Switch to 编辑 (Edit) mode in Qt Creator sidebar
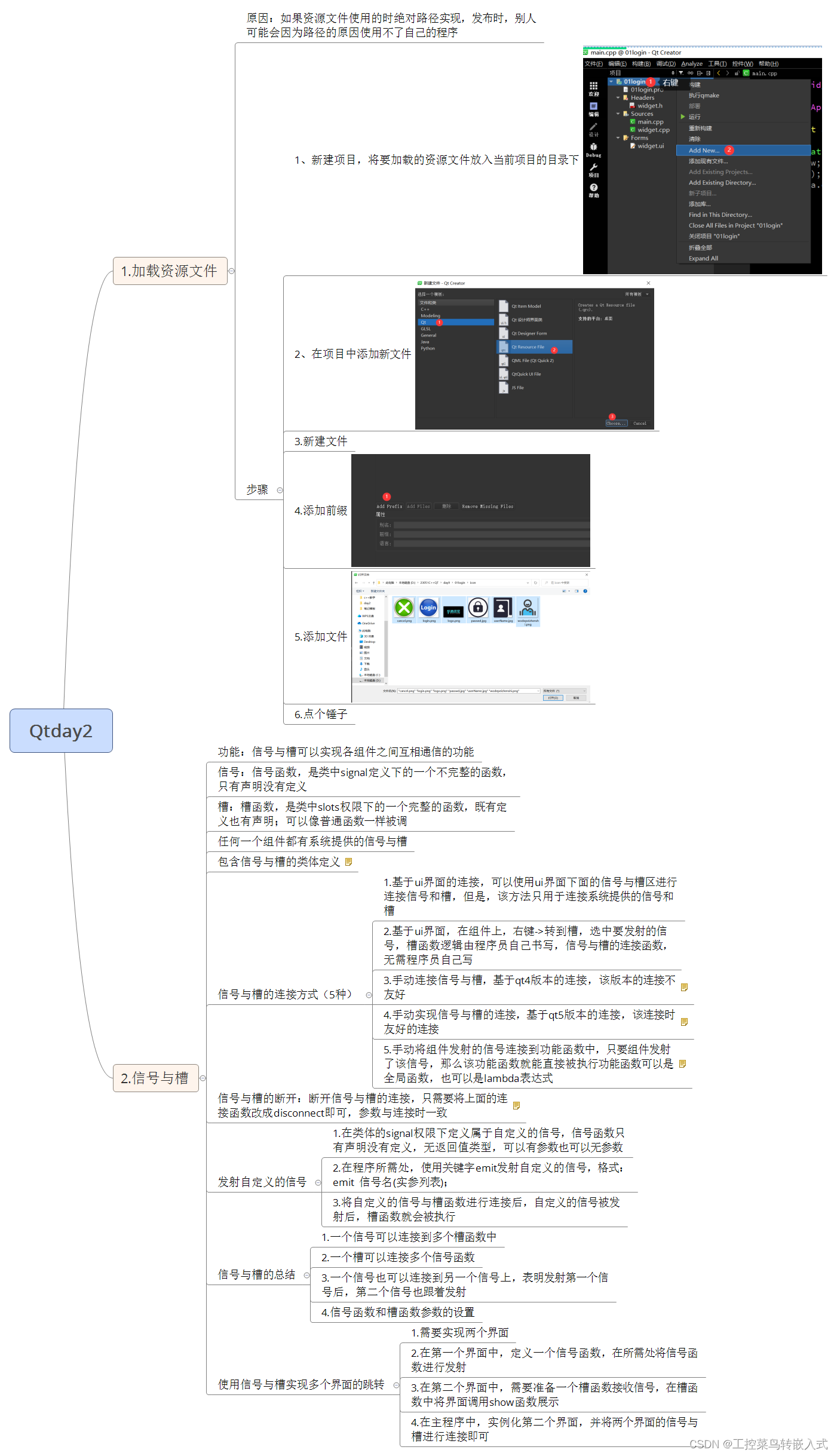The width and height of the screenshot is (837, 1456). point(593,109)
